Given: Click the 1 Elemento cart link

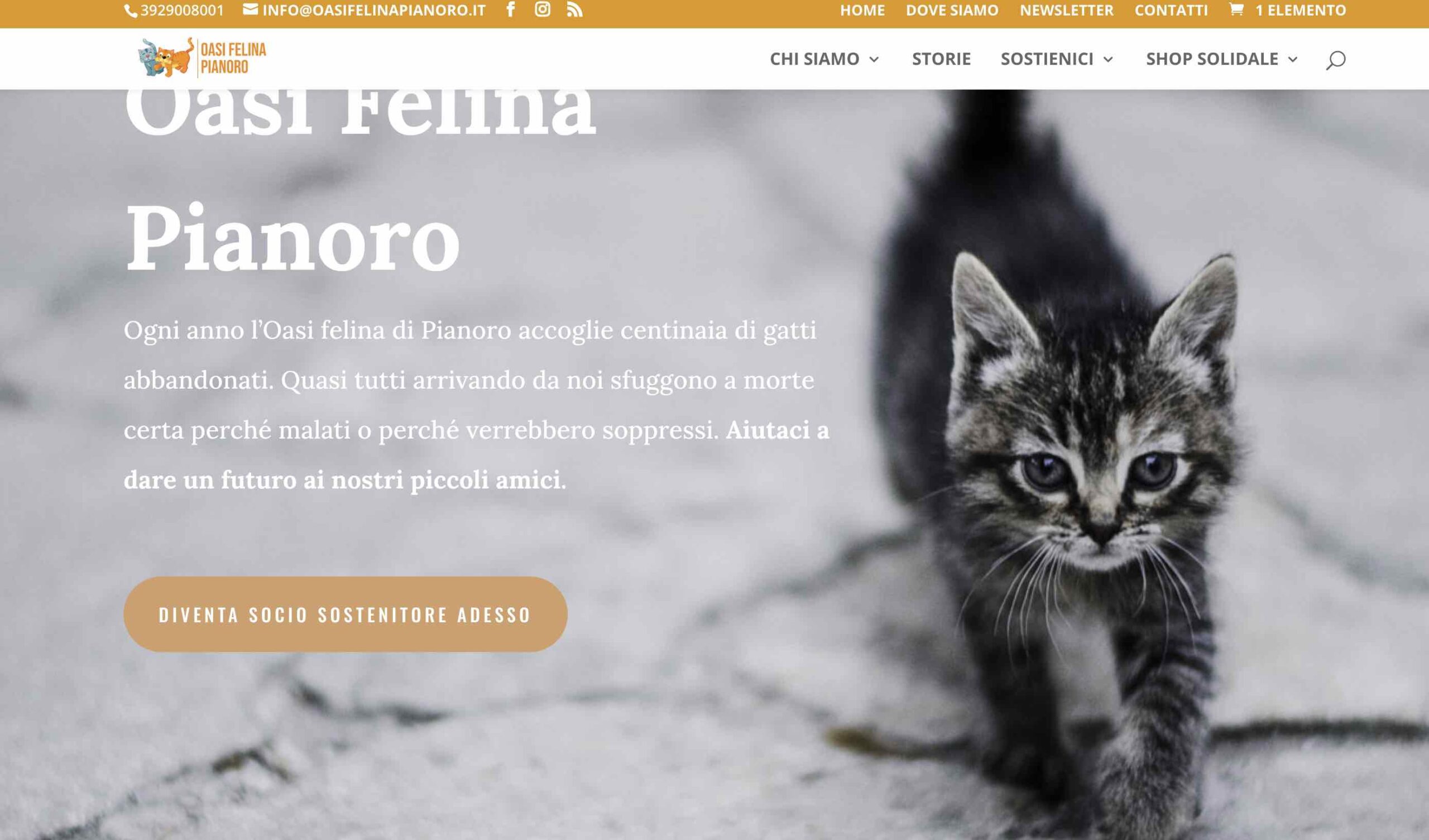Looking at the screenshot, I should point(1300,10).
